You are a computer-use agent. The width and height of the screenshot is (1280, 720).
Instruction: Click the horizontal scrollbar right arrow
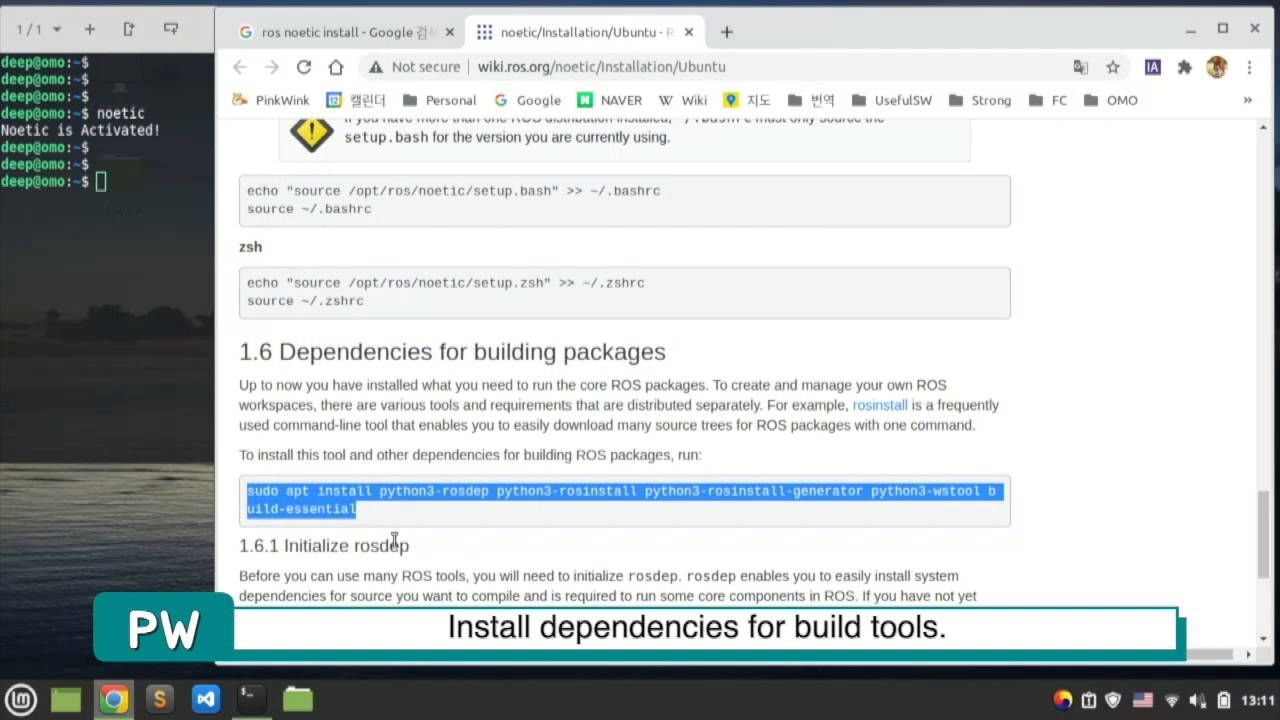pos(1247,655)
